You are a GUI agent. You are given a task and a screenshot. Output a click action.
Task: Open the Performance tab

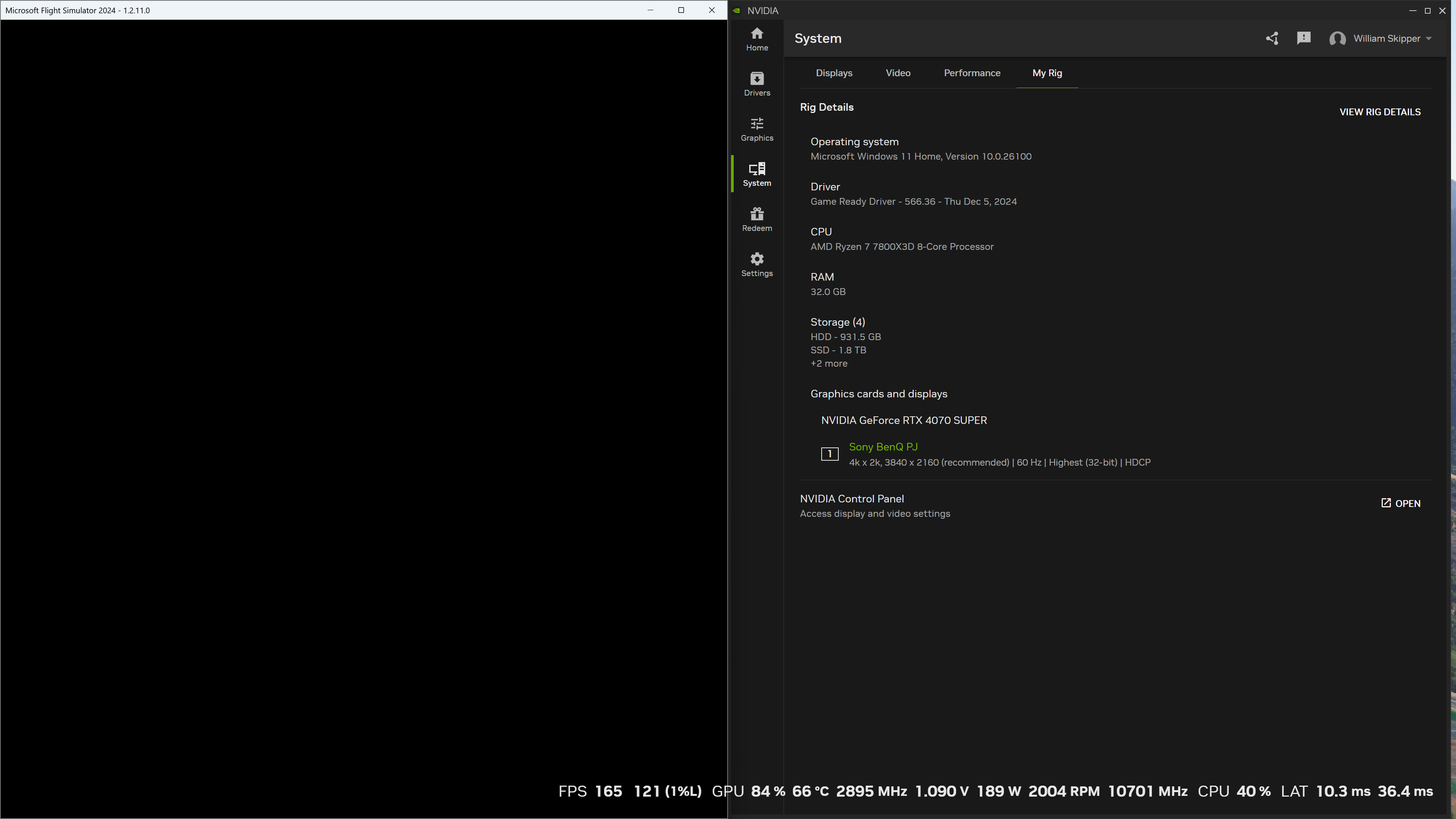pyautogui.click(x=971, y=73)
